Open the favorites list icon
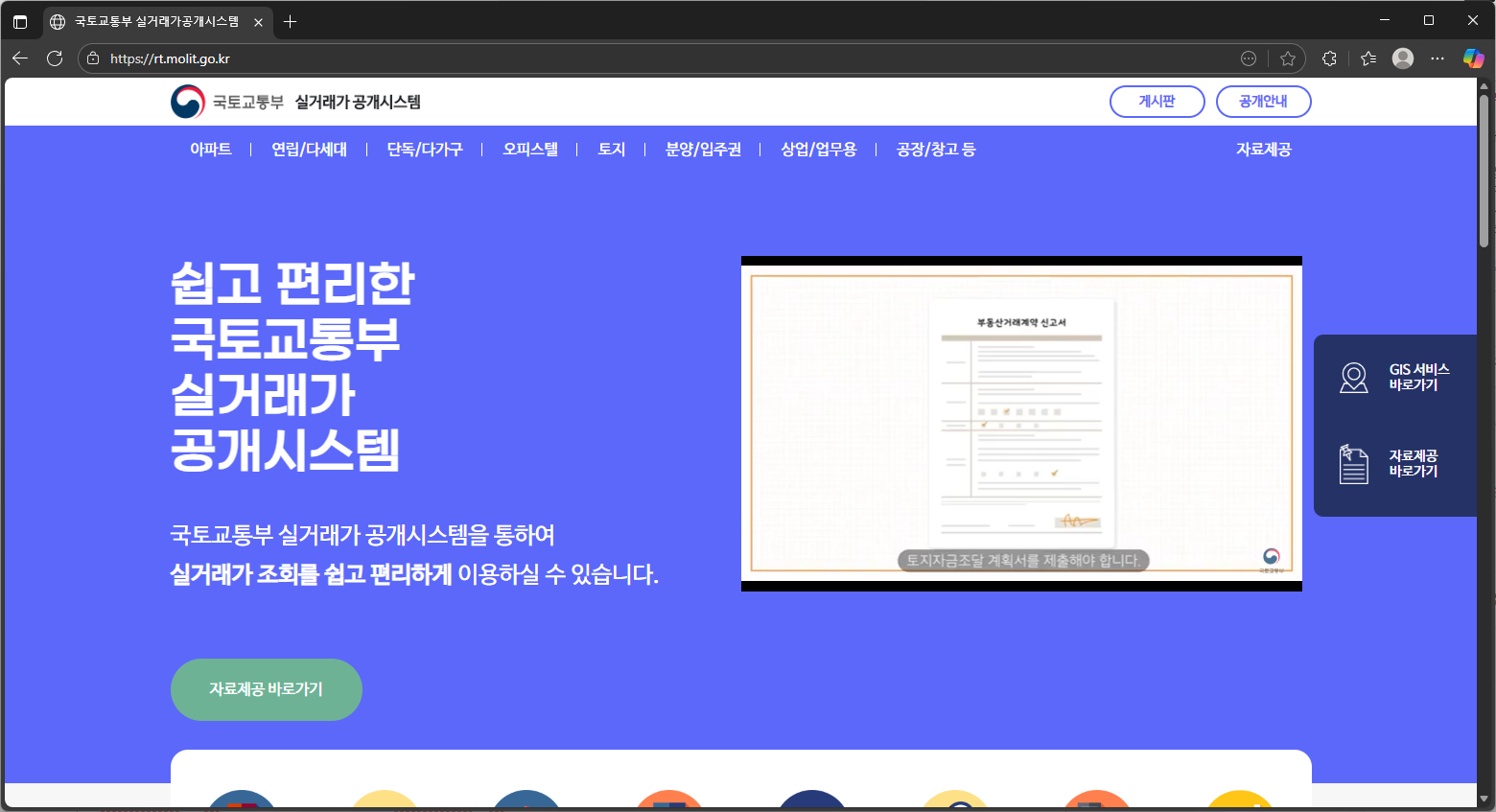 1368,58
